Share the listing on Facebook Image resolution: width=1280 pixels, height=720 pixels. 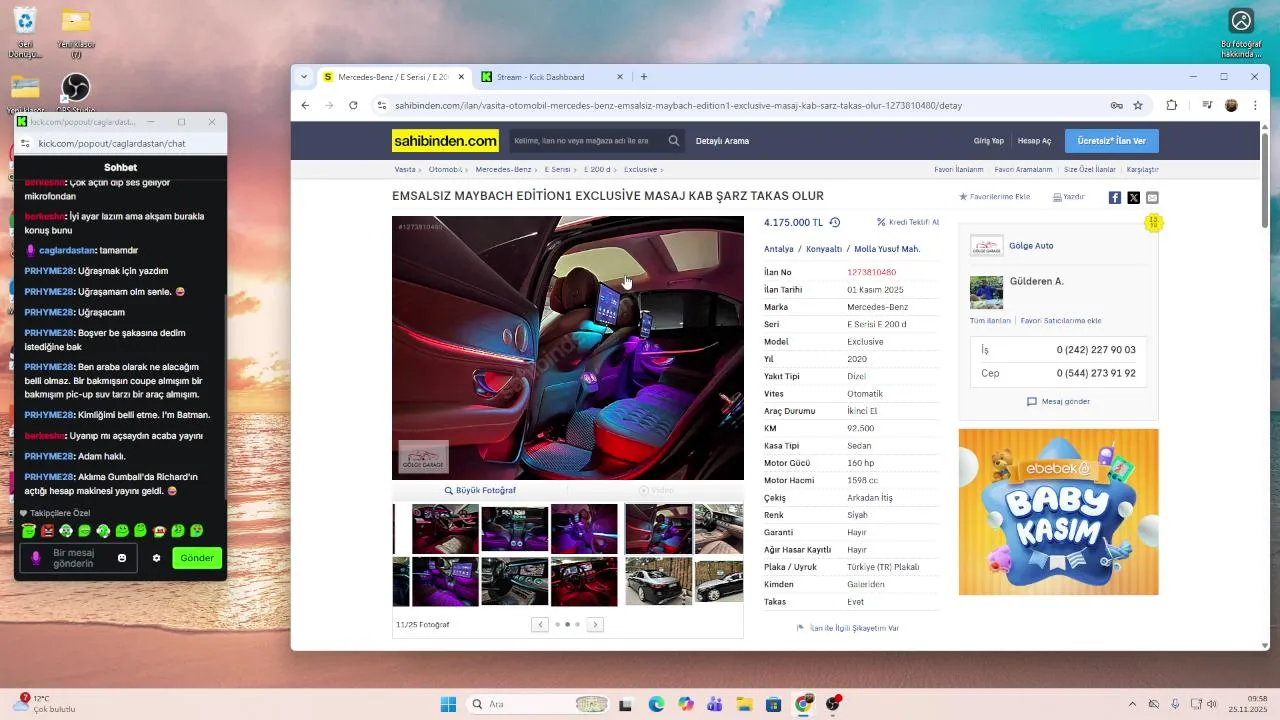pyautogui.click(x=1115, y=198)
